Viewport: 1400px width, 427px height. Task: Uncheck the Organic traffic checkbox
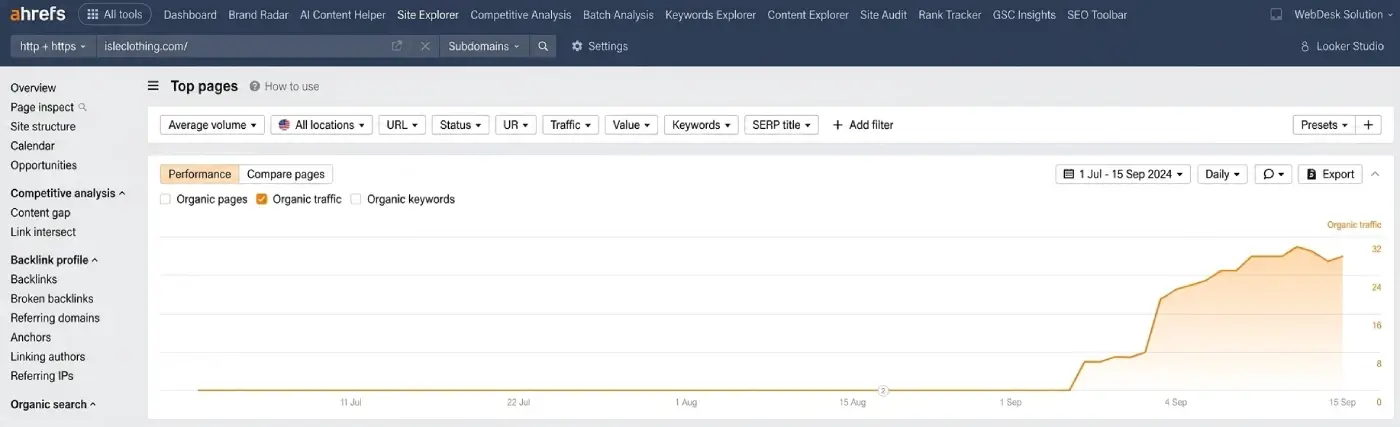tap(262, 199)
